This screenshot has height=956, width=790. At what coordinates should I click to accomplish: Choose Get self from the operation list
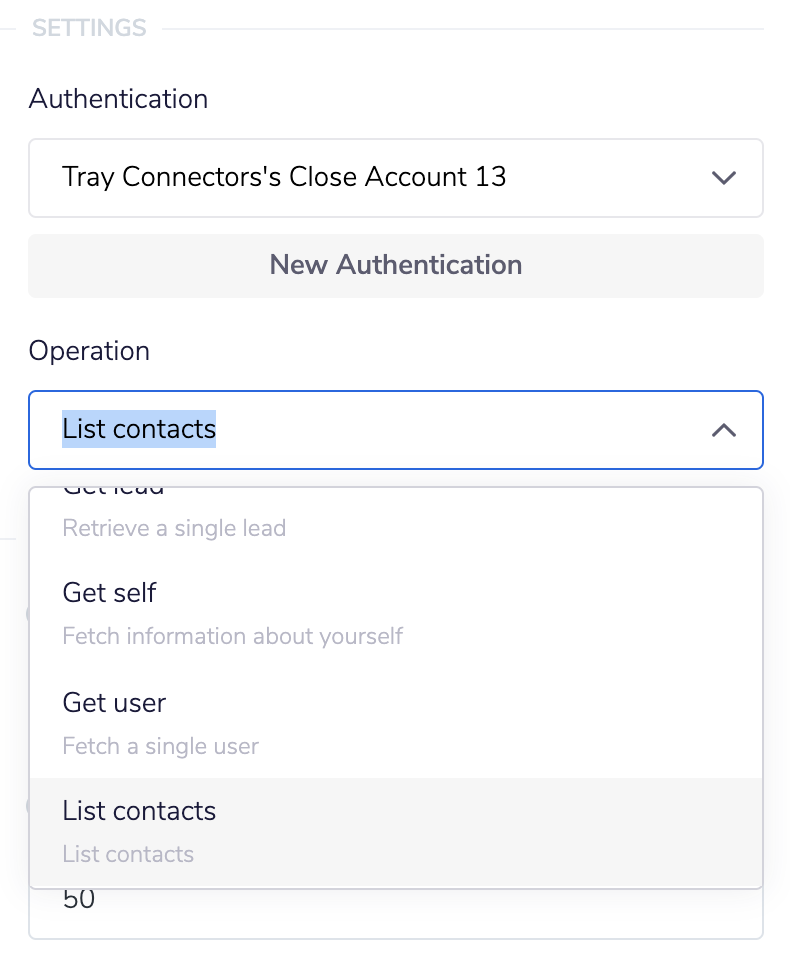(x=109, y=592)
